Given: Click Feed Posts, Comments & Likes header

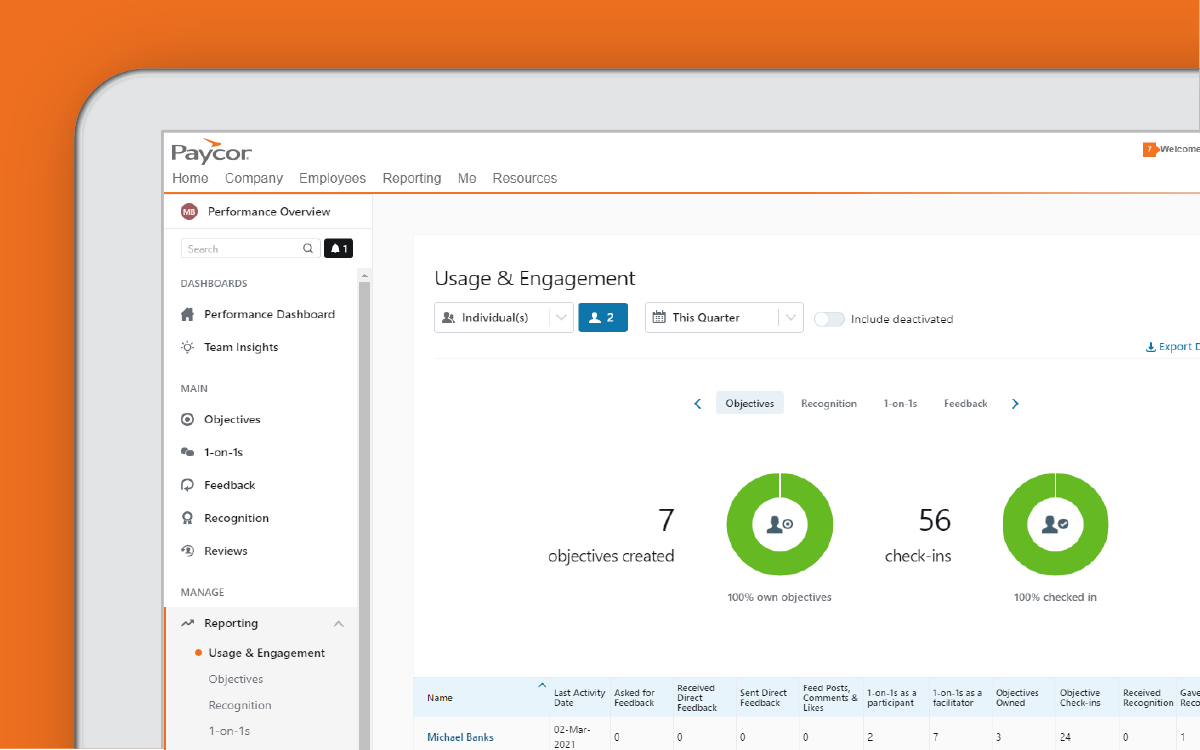Looking at the screenshot, I should tap(830, 698).
